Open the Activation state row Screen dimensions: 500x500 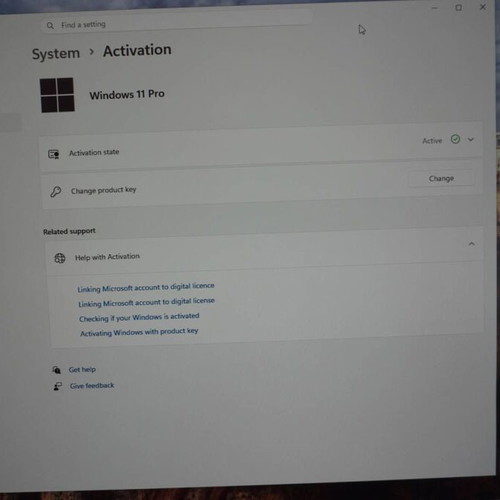point(261,147)
